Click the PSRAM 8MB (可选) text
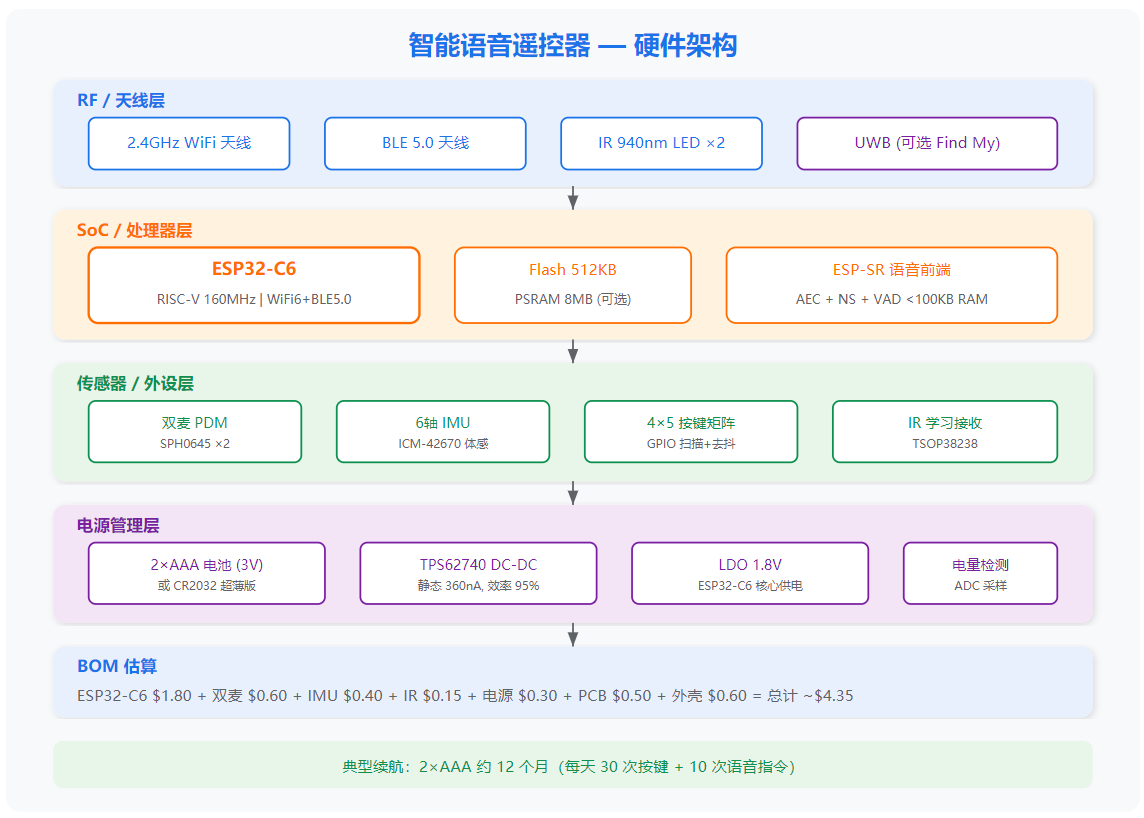The width and height of the screenshot is (1144, 818). coord(573,299)
